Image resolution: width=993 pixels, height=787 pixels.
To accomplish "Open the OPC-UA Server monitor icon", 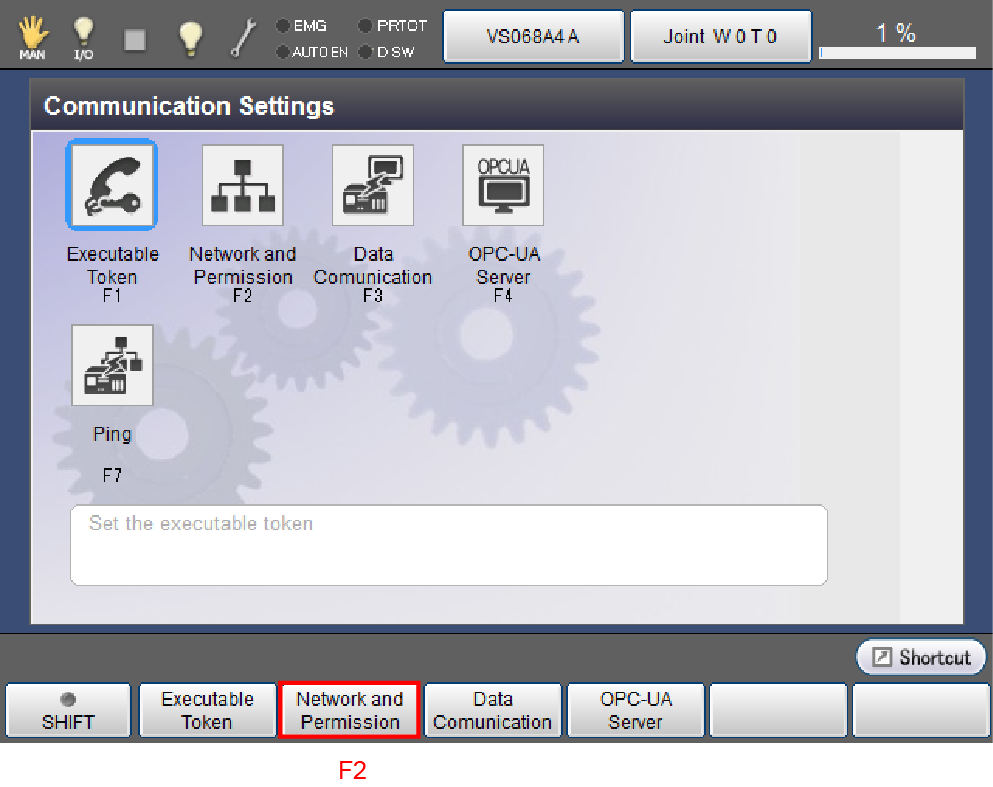I will click(x=502, y=185).
